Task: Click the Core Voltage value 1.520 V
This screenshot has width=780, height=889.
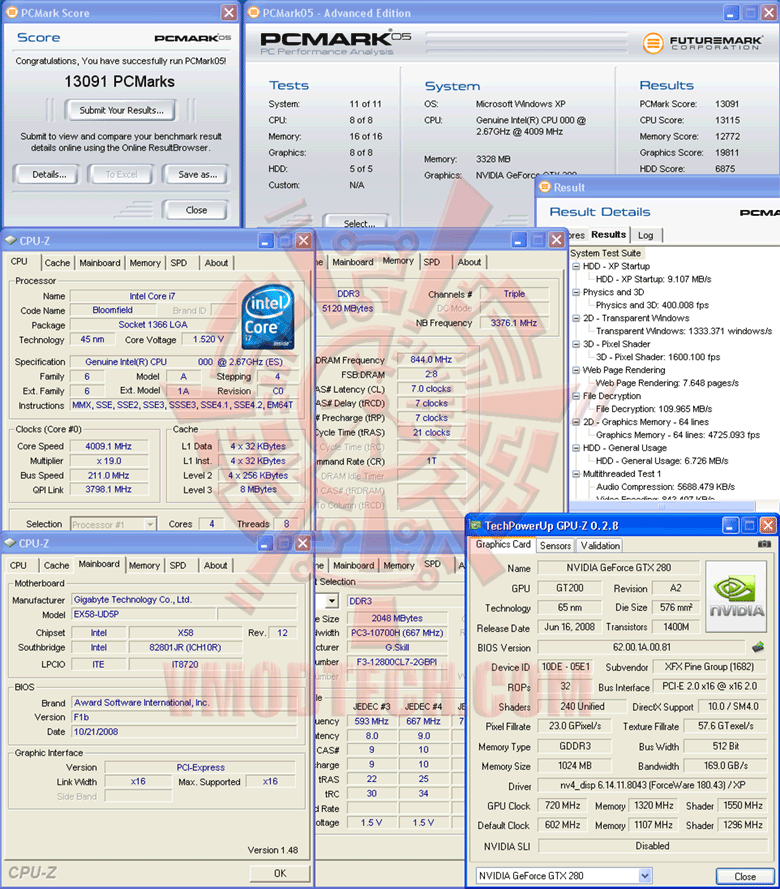Action: tap(208, 339)
